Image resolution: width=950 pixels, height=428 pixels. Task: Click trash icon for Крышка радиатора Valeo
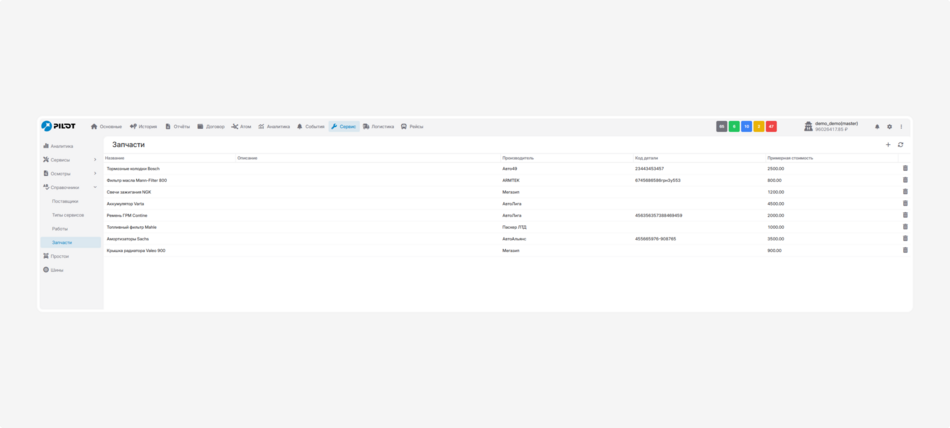[x=905, y=250]
